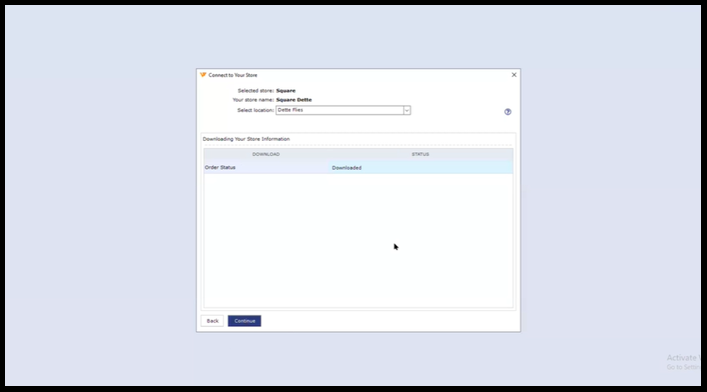Click the Your store name label

click(x=253, y=100)
